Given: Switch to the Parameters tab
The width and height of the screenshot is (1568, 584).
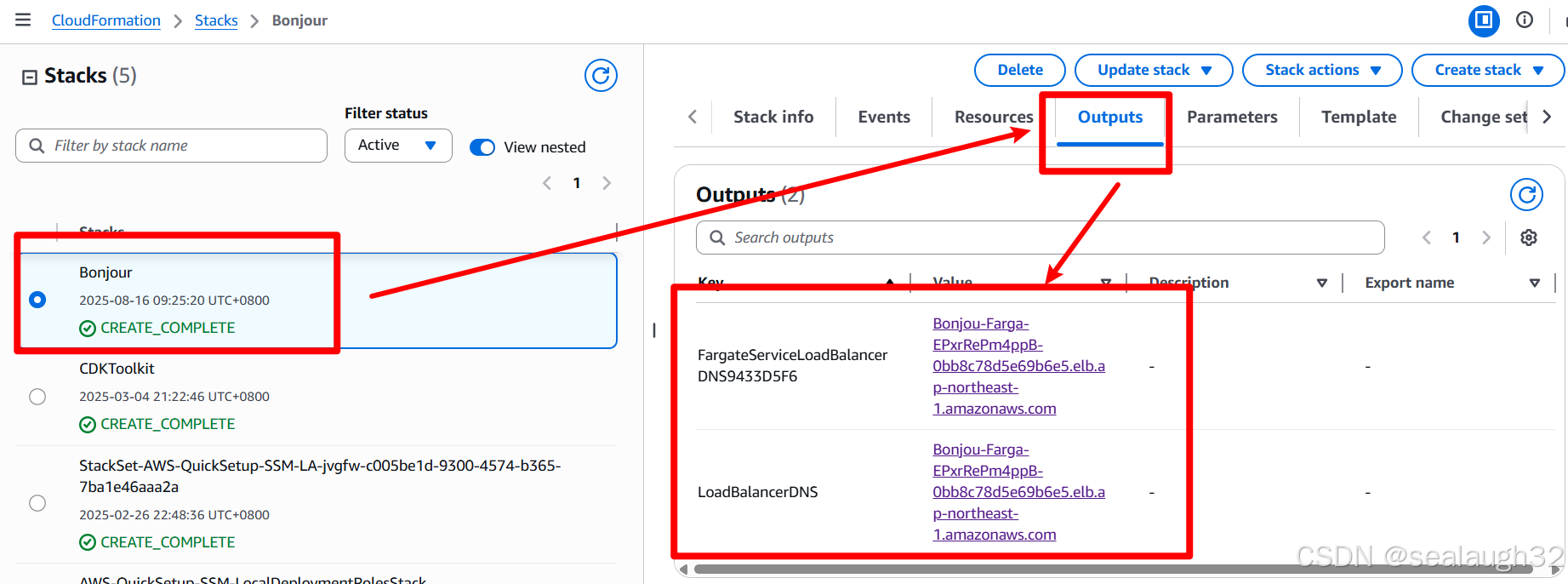Looking at the screenshot, I should [x=1232, y=117].
